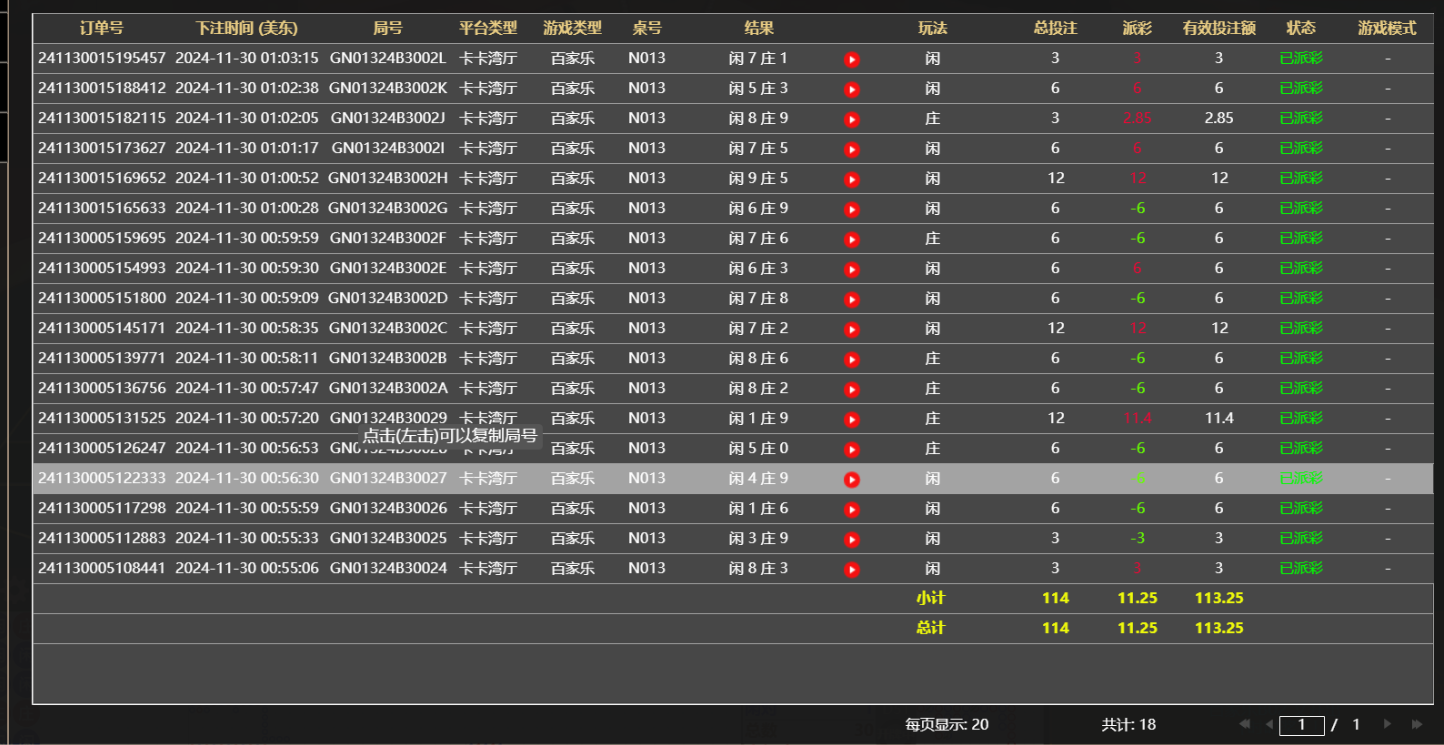Play video for order 241130015195457
Image resolution: width=1444 pixels, height=745 pixels.
[851, 58]
